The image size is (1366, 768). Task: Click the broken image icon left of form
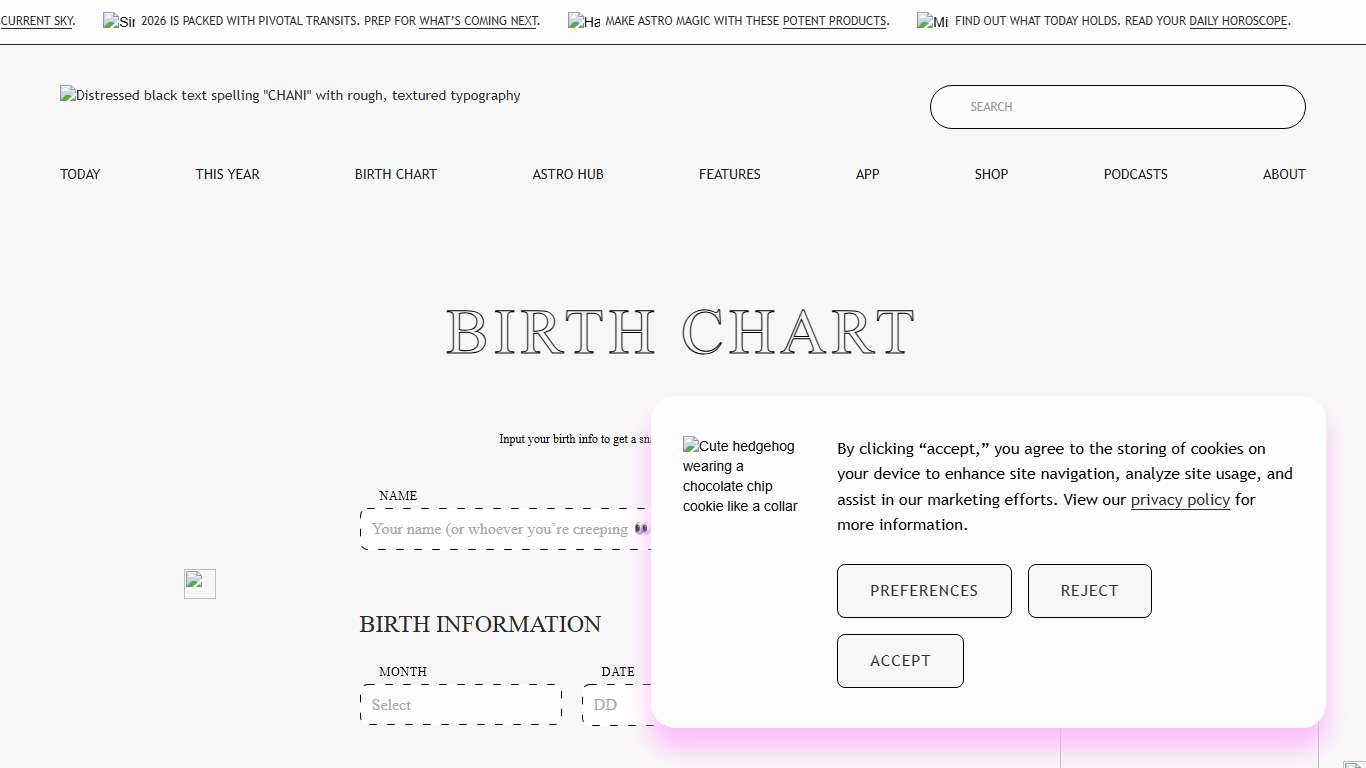tap(200, 584)
